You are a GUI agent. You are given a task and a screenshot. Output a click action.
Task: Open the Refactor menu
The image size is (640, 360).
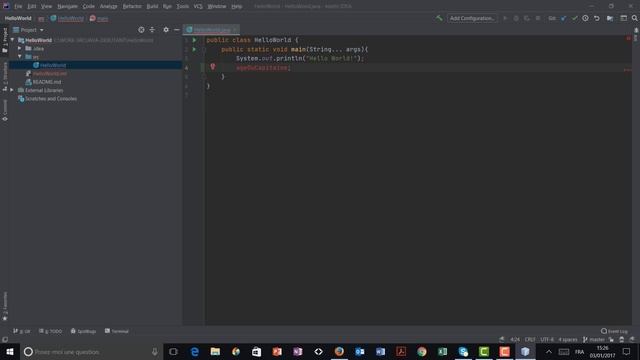[132, 6]
